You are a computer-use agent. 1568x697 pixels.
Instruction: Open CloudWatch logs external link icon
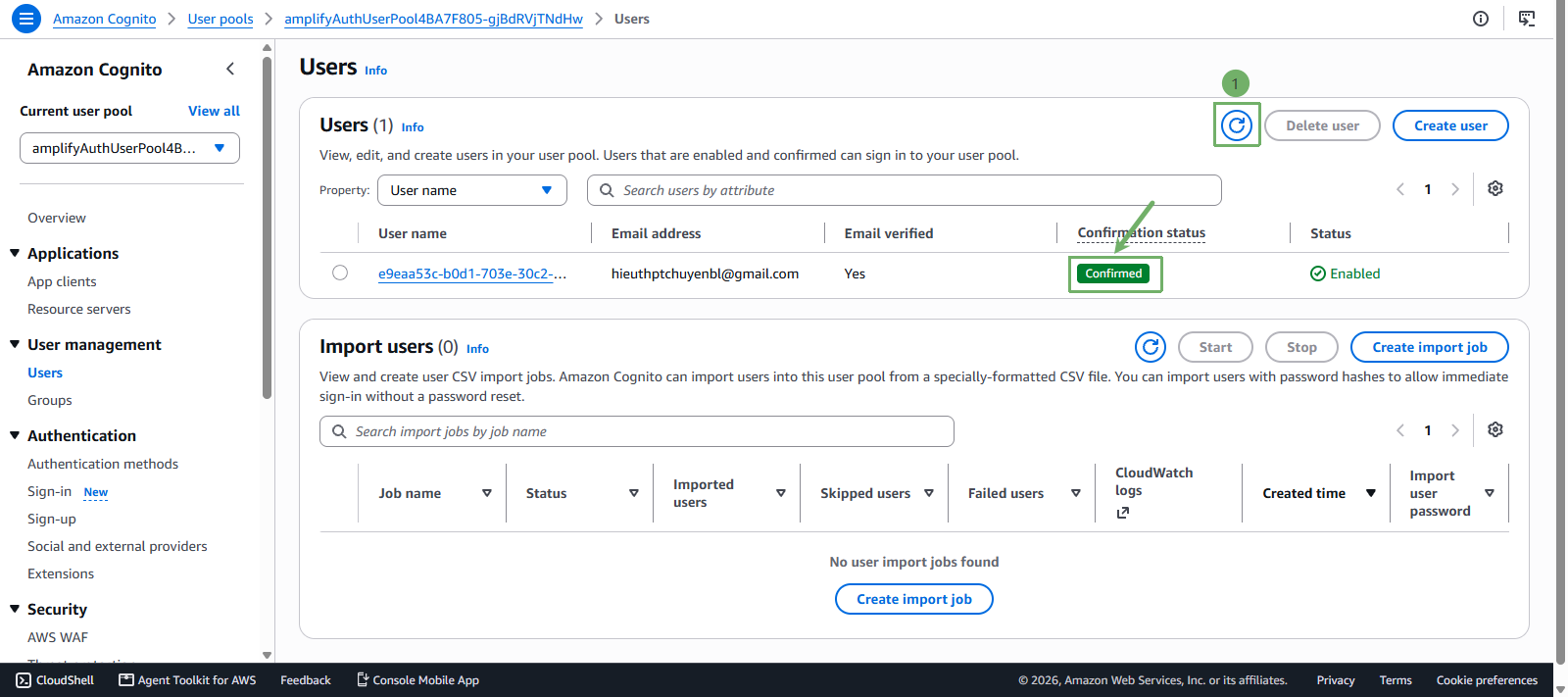tap(1123, 512)
